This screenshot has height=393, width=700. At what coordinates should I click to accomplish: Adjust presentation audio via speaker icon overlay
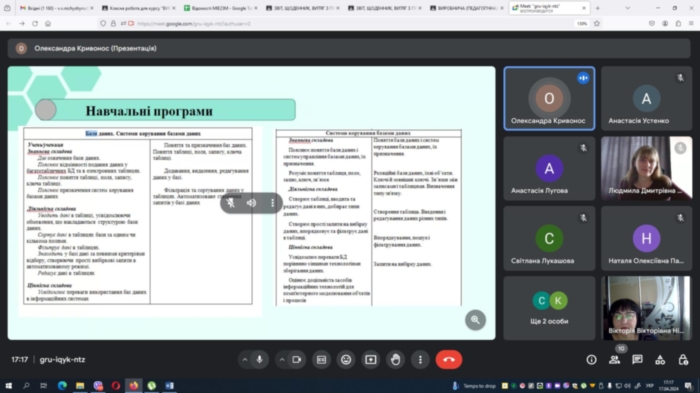click(x=251, y=203)
